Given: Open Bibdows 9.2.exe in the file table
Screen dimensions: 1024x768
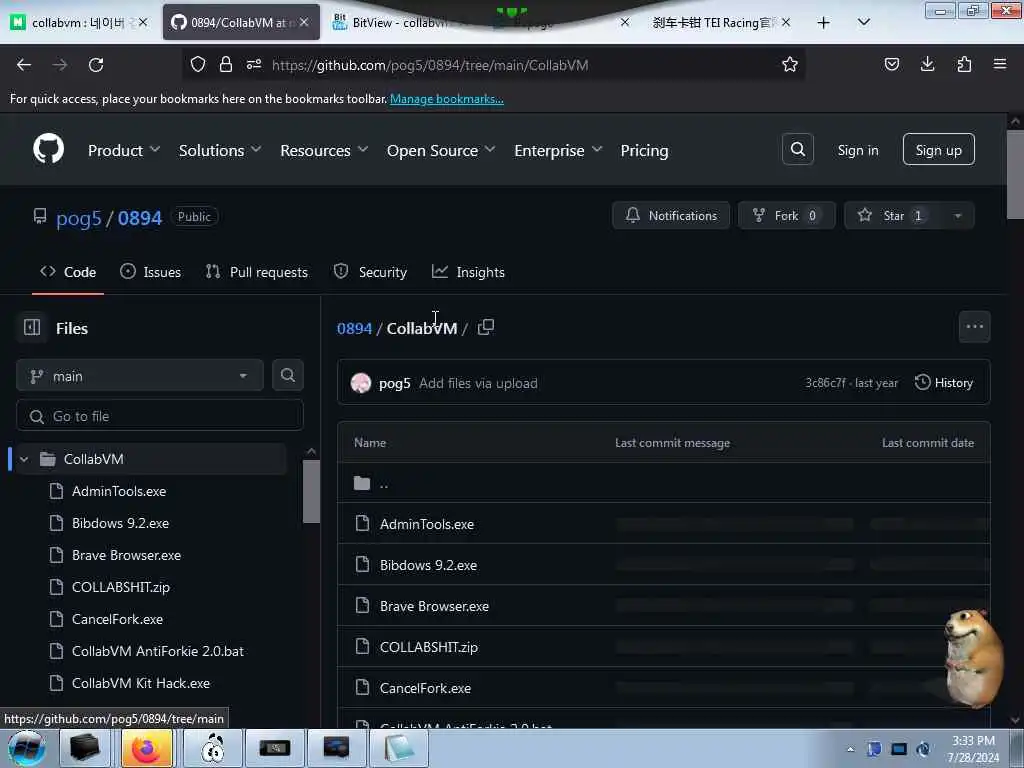Looking at the screenshot, I should click(428, 565).
